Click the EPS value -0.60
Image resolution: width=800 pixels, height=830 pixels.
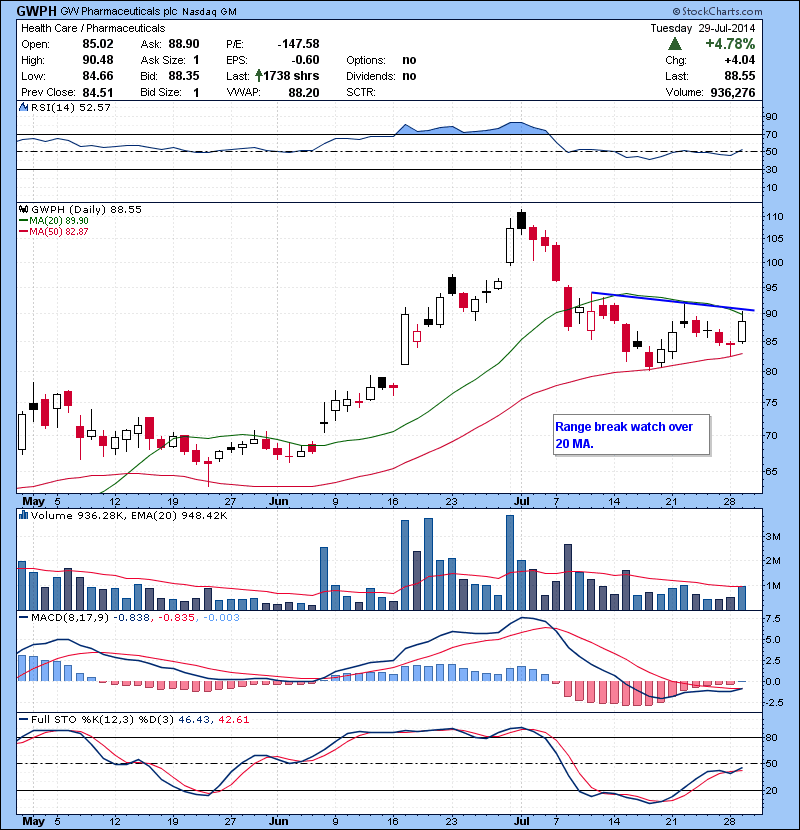305,59
